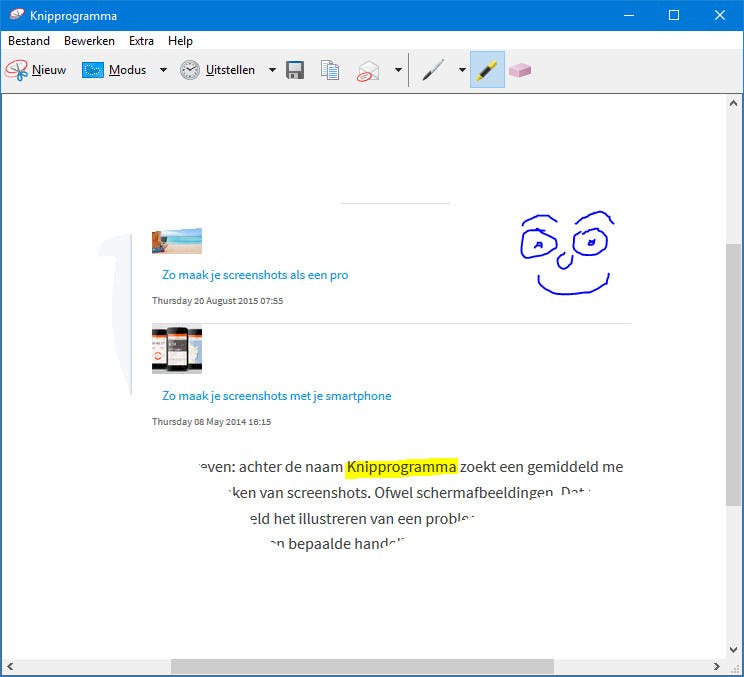Toggle the yellow Highlighter tool

point(487,70)
